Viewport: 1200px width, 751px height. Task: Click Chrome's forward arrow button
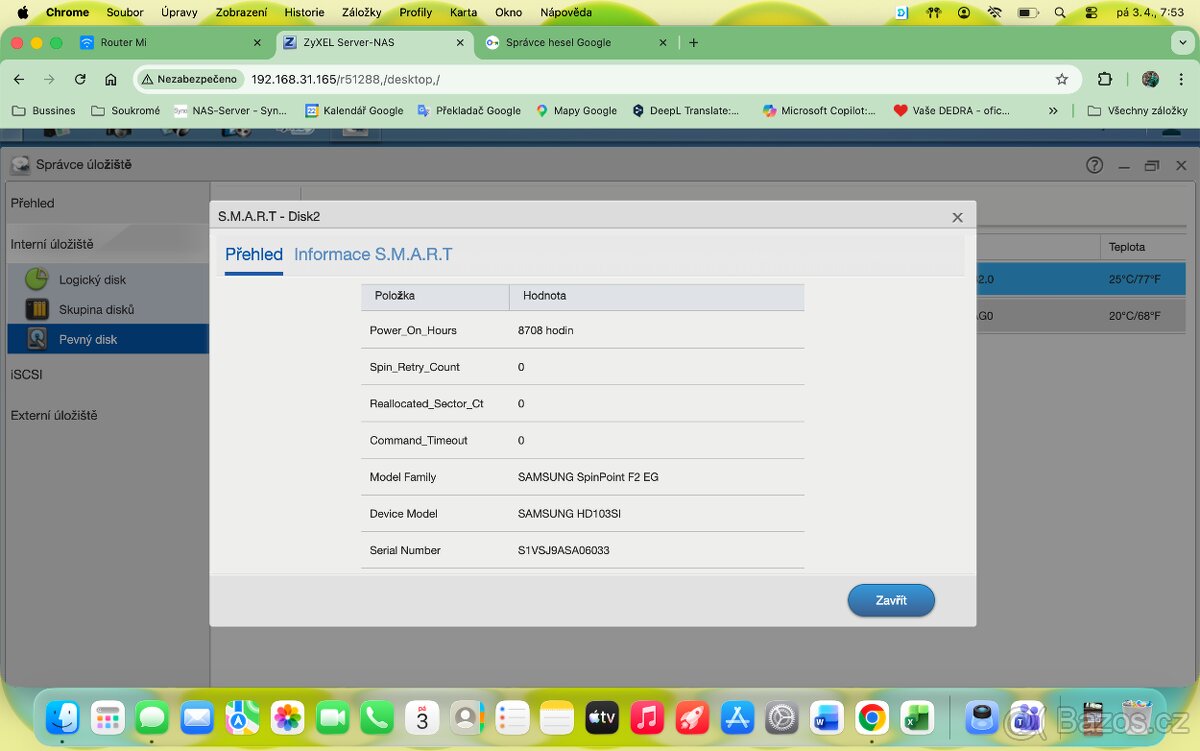(x=49, y=79)
